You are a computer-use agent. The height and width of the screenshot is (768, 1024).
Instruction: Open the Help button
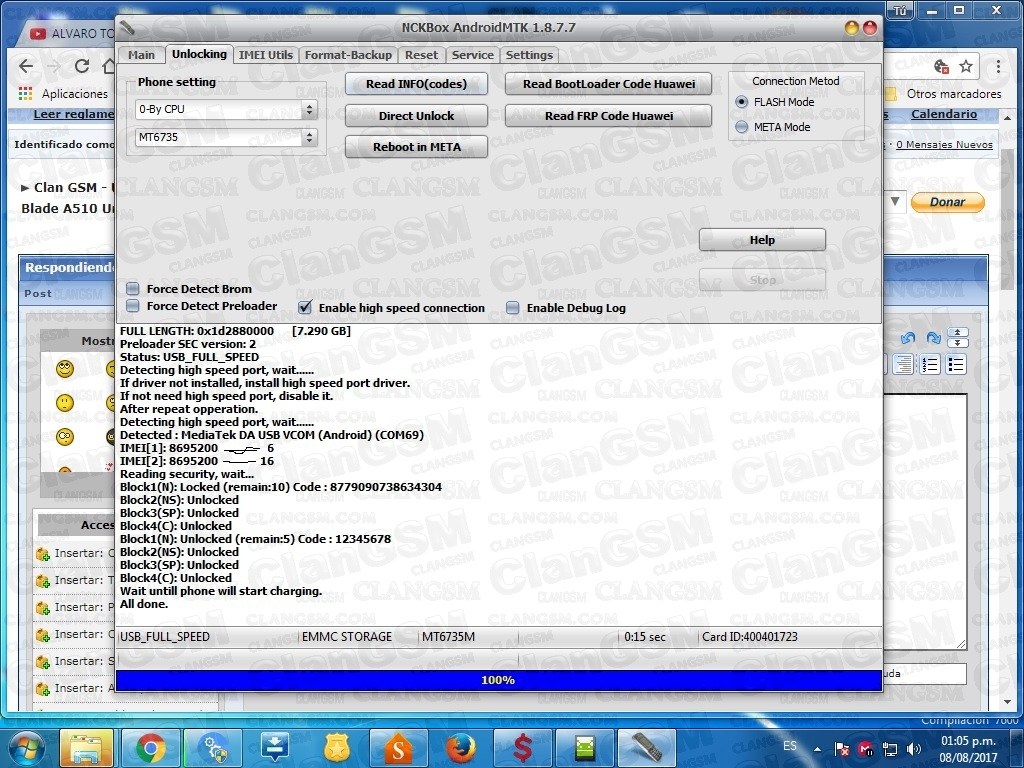click(x=762, y=240)
